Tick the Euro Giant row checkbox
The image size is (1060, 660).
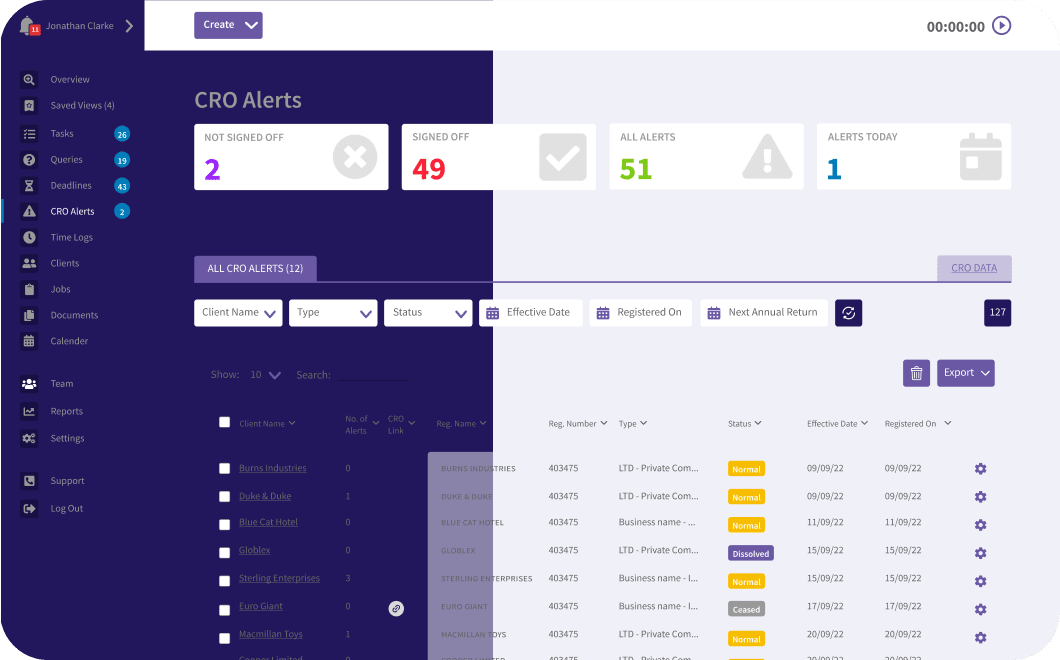(224, 611)
